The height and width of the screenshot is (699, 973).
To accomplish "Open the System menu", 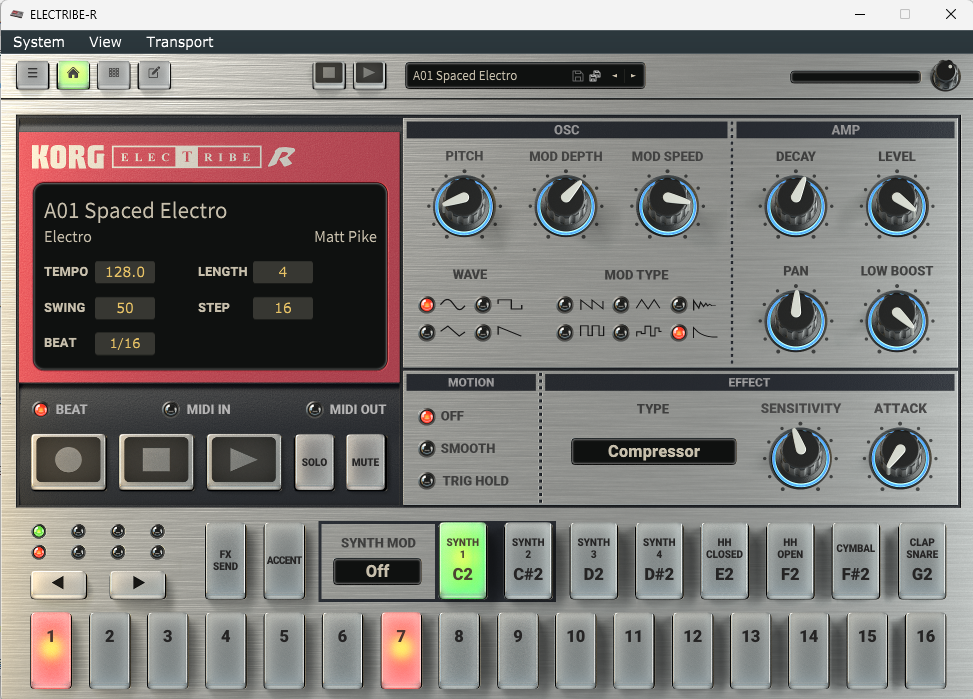I will pyautogui.click(x=38, y=42).
